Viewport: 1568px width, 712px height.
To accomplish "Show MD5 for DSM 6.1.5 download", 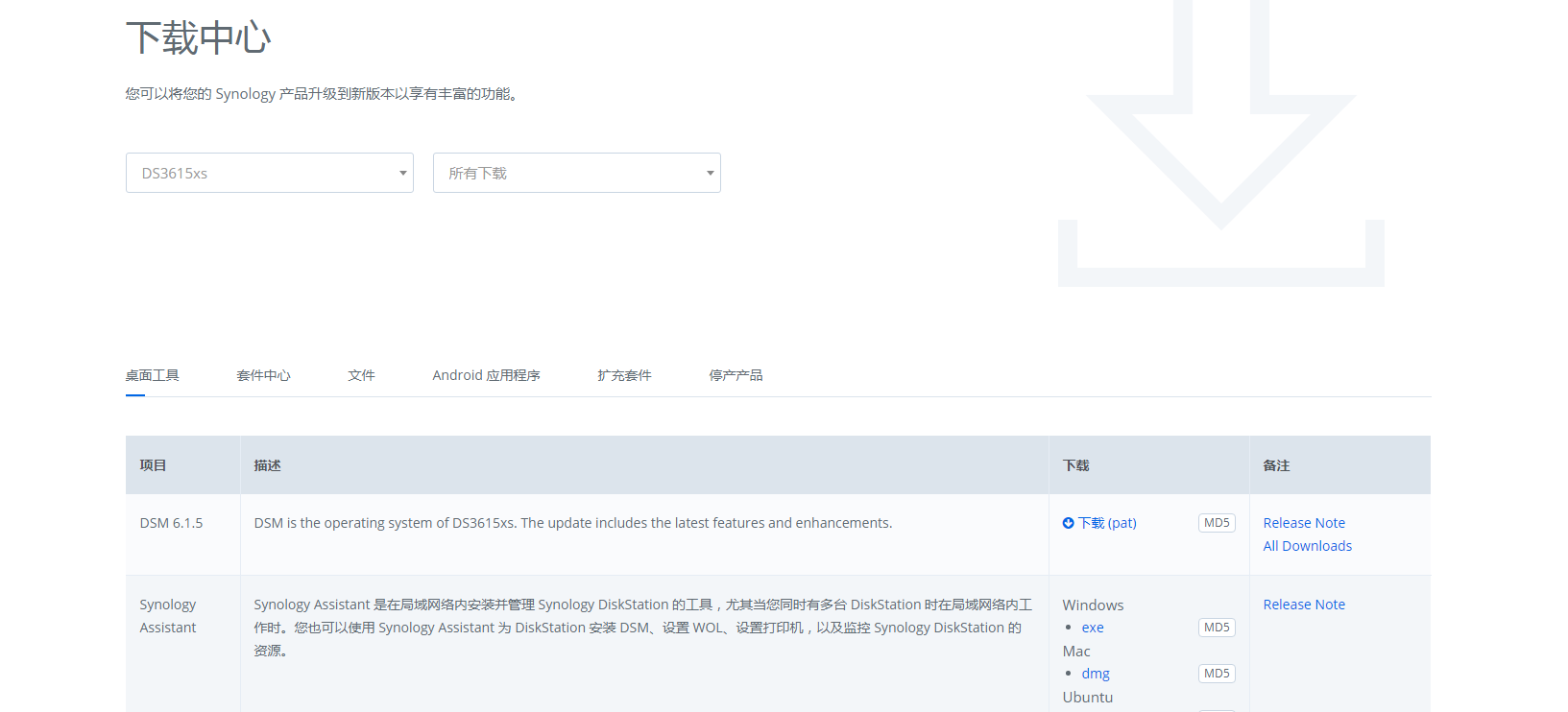I will point(1217,523).
